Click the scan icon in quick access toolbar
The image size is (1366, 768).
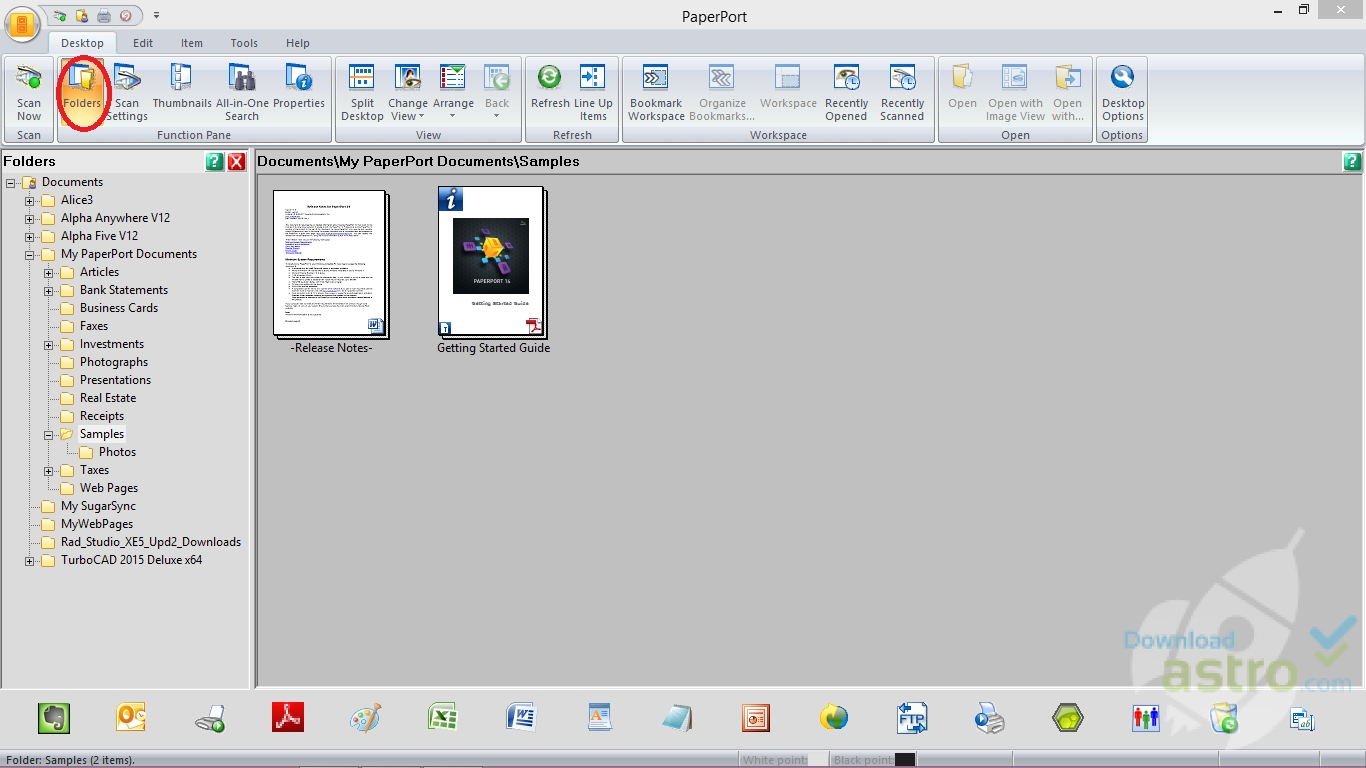(x=59, y=16)
